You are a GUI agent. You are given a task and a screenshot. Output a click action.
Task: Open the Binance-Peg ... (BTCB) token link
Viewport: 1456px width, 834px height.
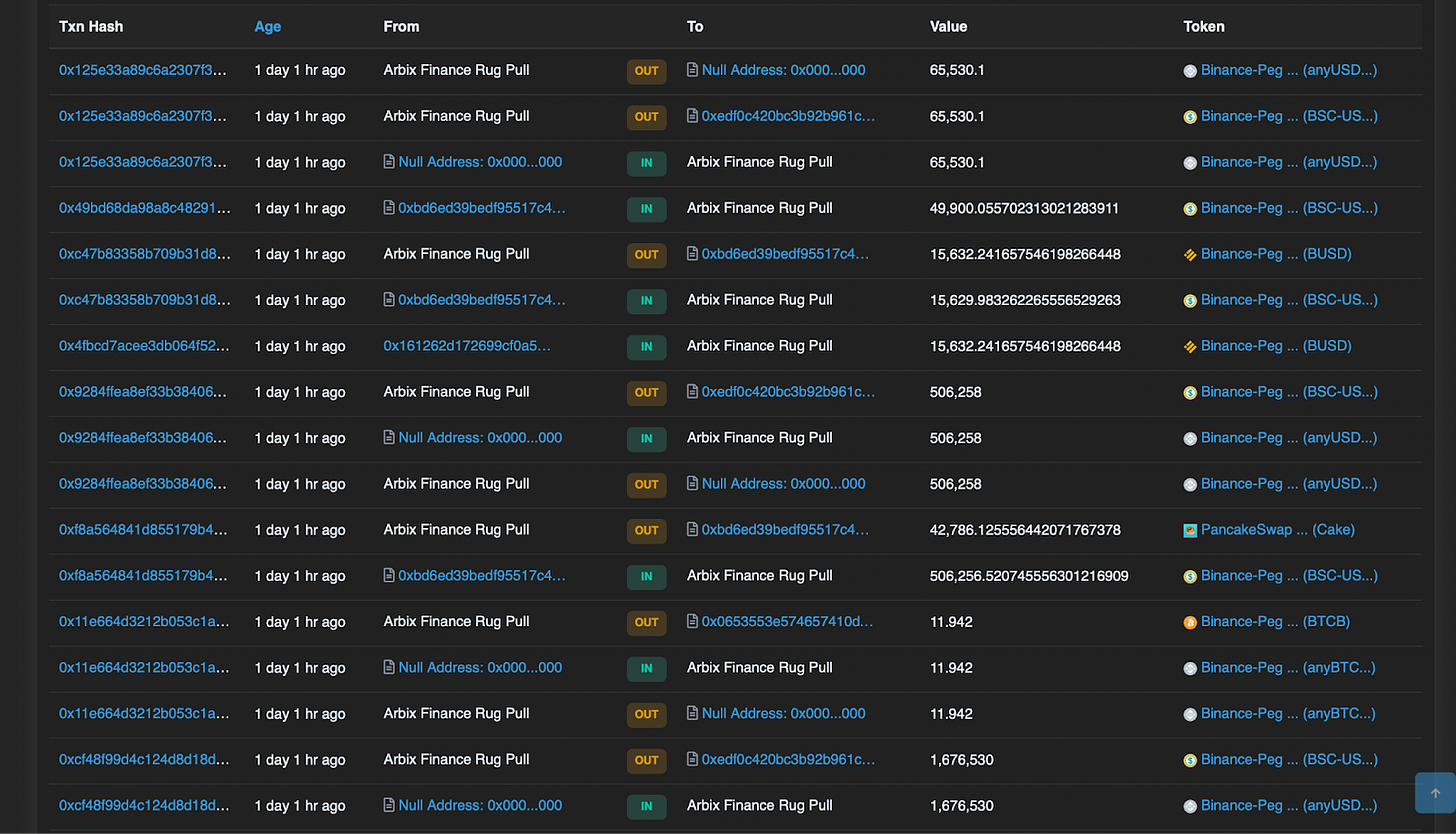point(1275,622)
